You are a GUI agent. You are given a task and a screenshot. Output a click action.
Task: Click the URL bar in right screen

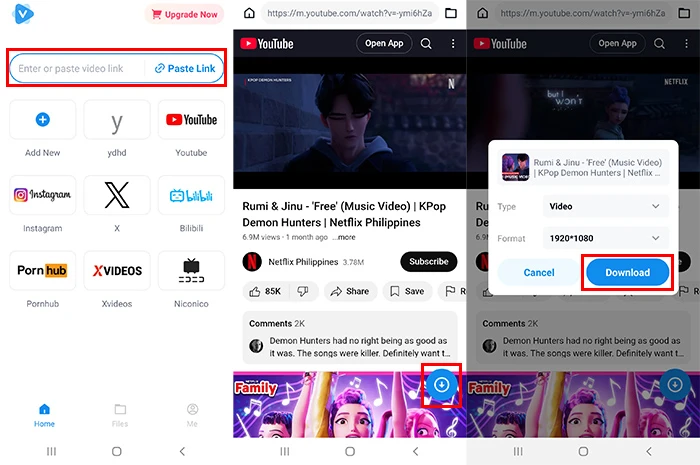click(x=583, y=13)
